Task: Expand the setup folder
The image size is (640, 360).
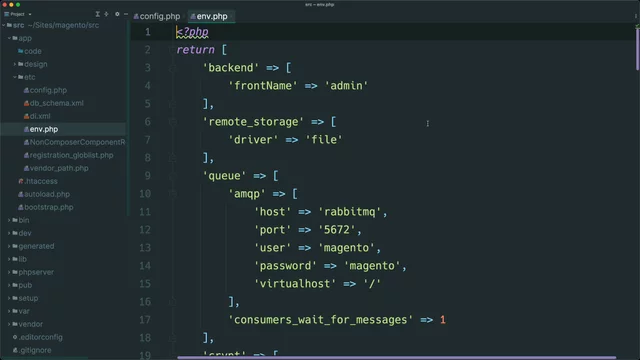Action: pyautogui.click(x=9, y=298)
